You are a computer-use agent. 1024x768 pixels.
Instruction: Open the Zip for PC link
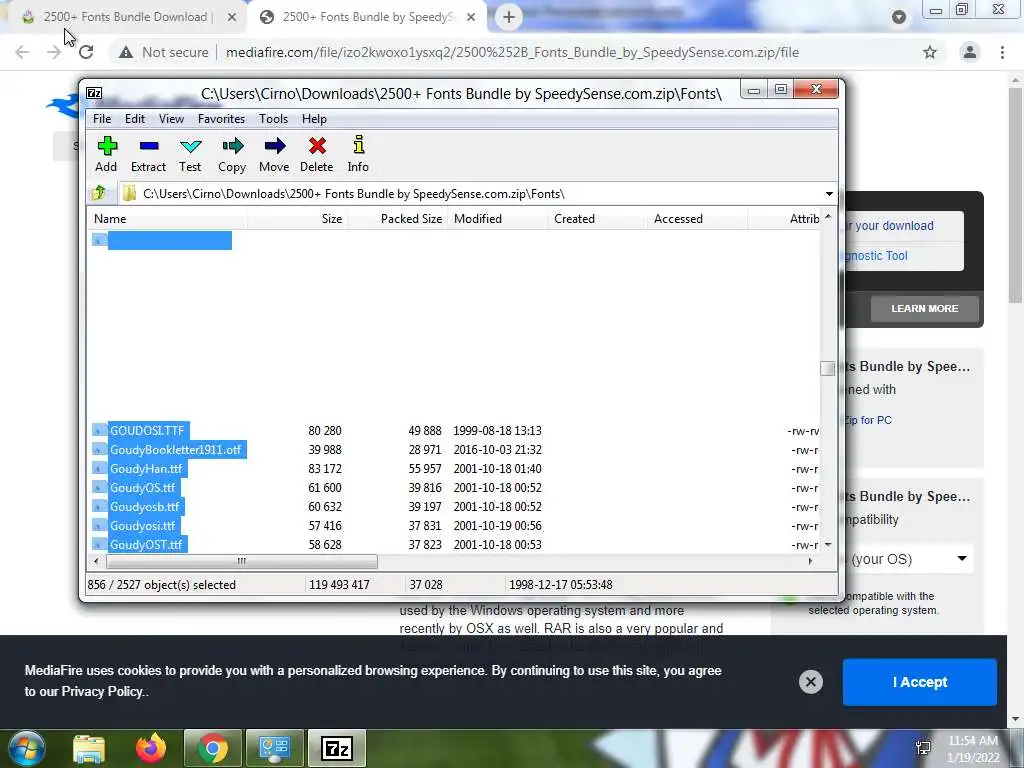[x=868, y=420]
